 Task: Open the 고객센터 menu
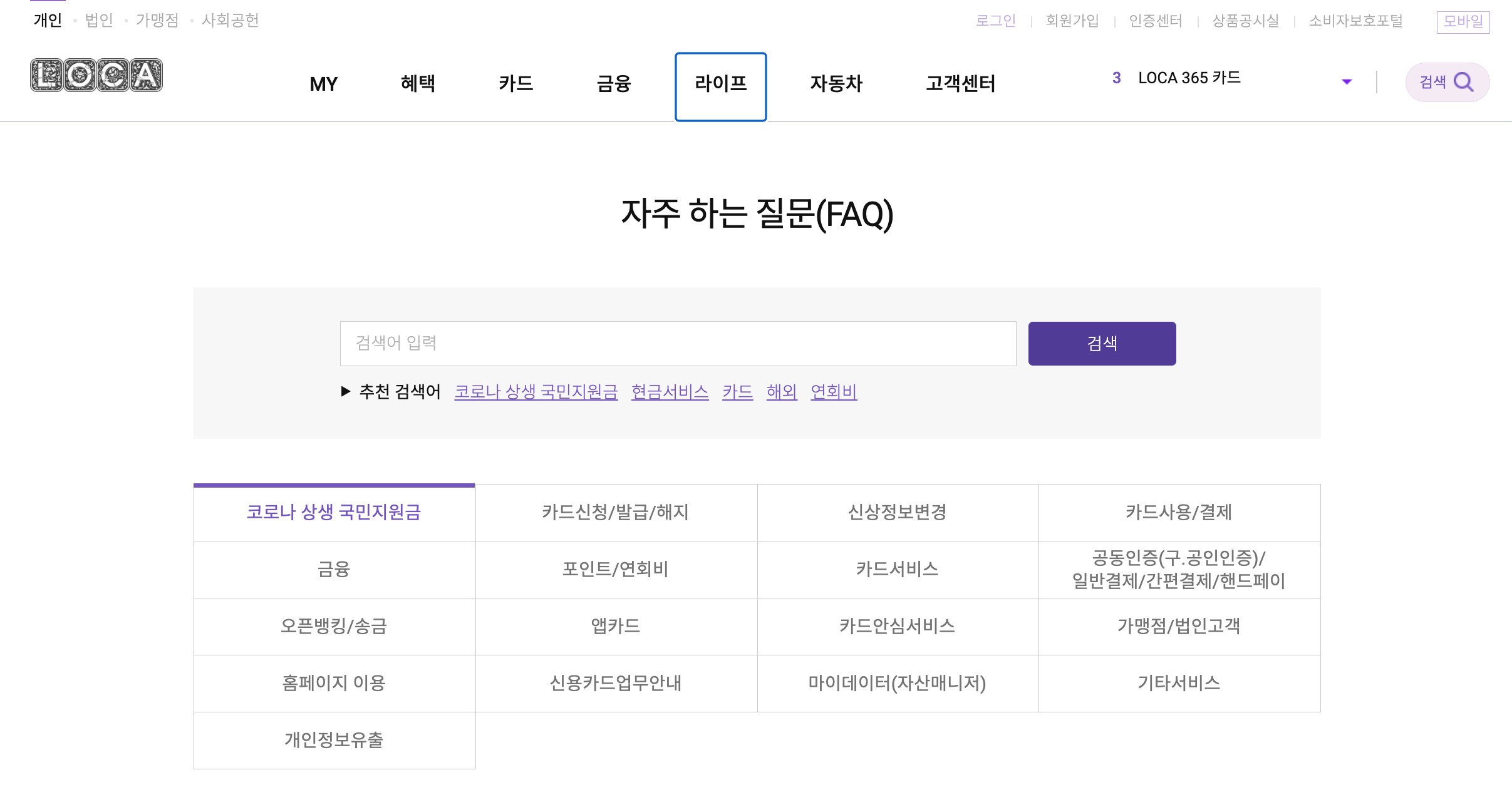click(x=960, y=83)
